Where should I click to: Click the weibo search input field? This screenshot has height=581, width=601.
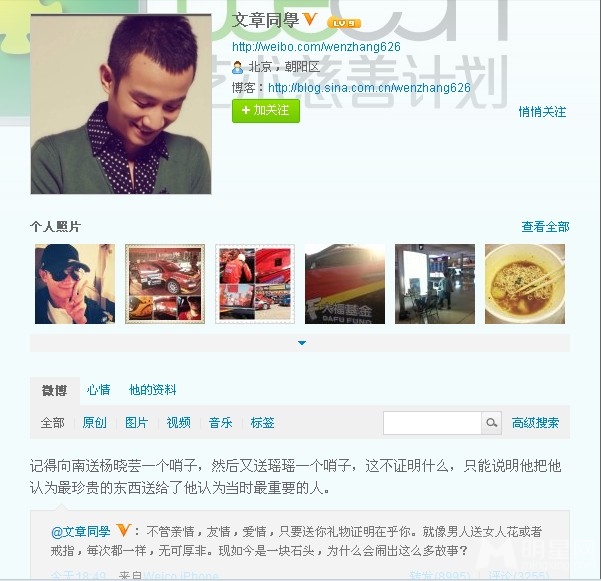[432, 423]
